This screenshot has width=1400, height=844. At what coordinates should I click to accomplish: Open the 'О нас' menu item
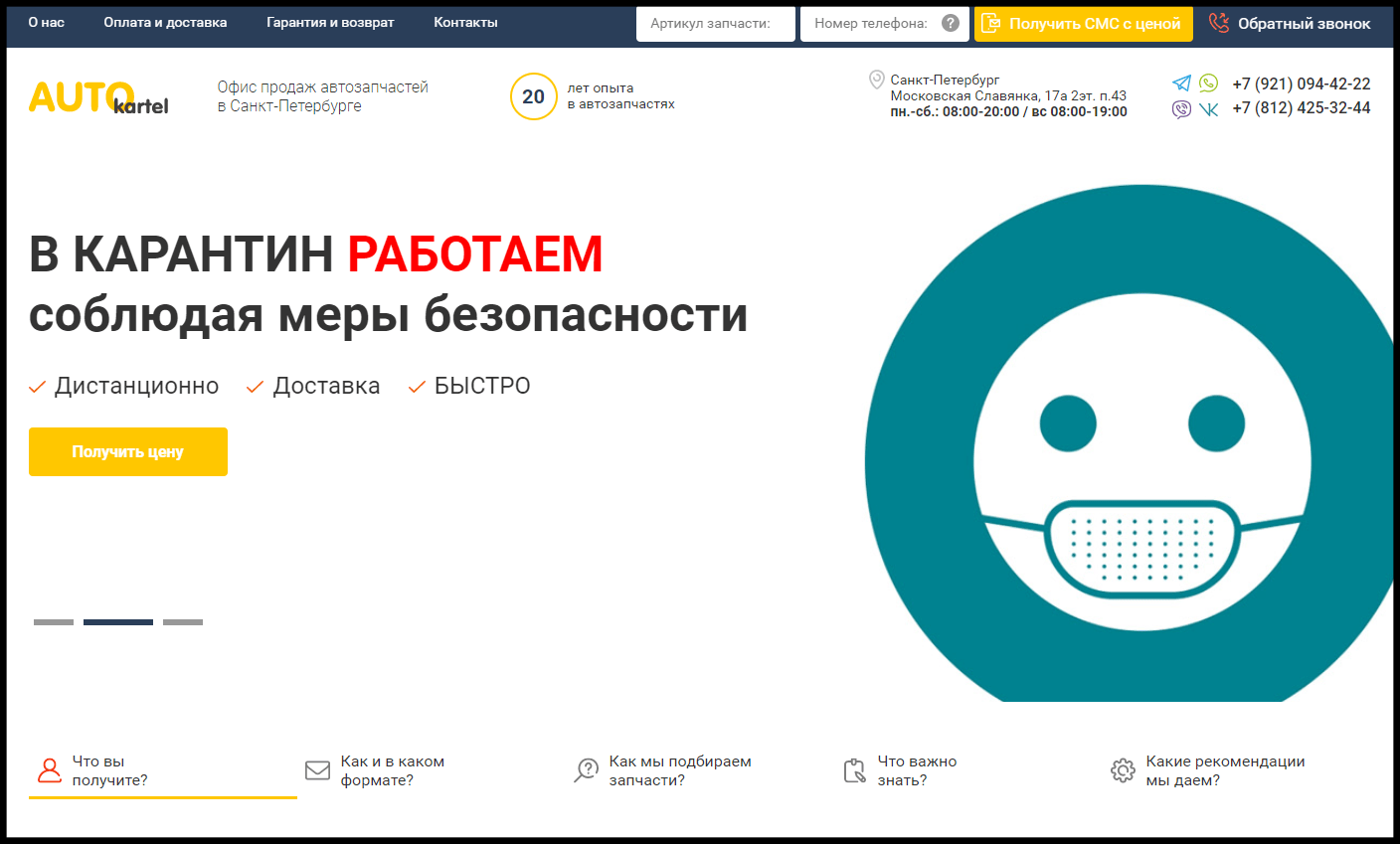click(46, 22)
